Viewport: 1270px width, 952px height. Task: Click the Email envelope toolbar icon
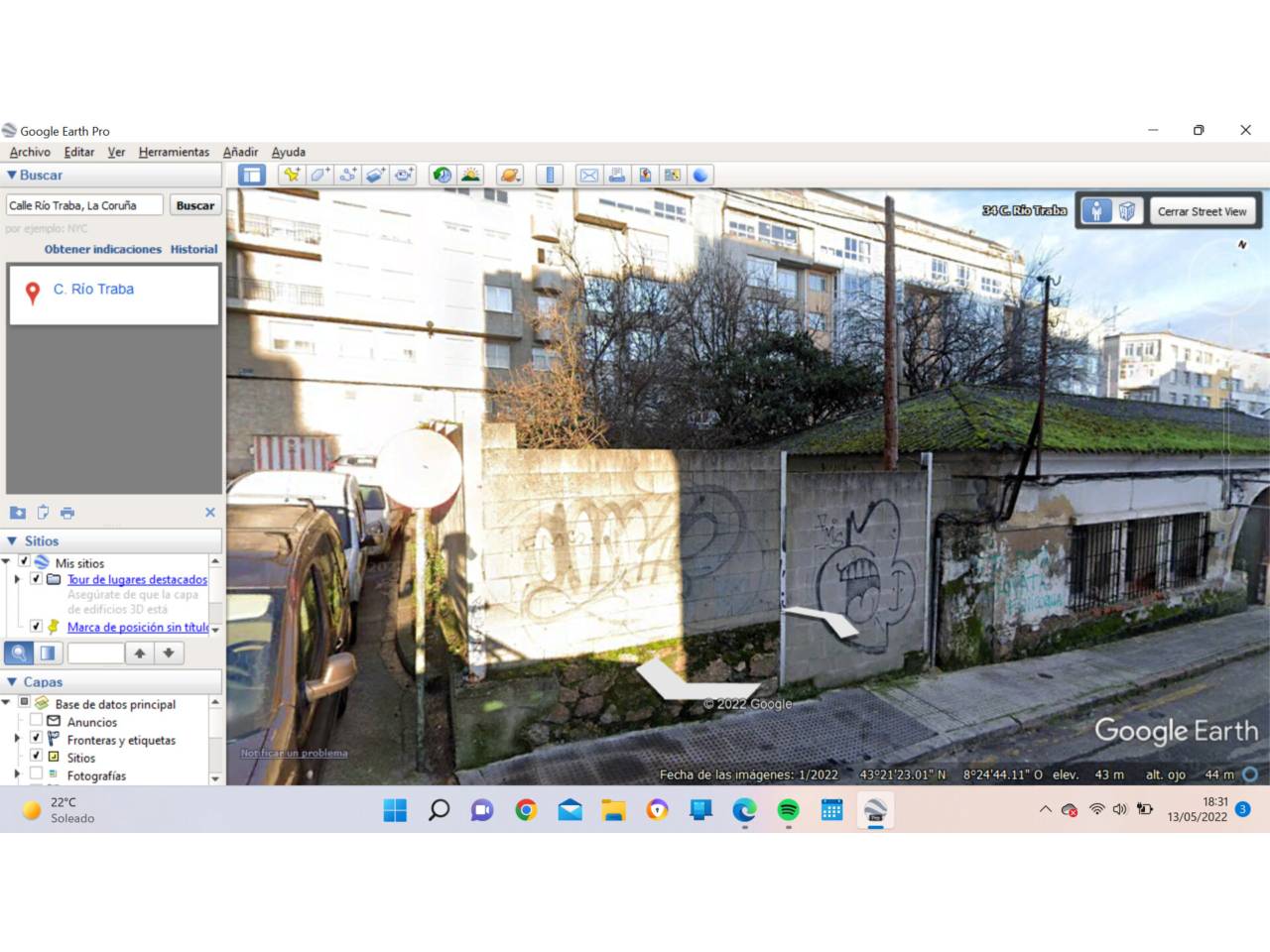(588, 176)
